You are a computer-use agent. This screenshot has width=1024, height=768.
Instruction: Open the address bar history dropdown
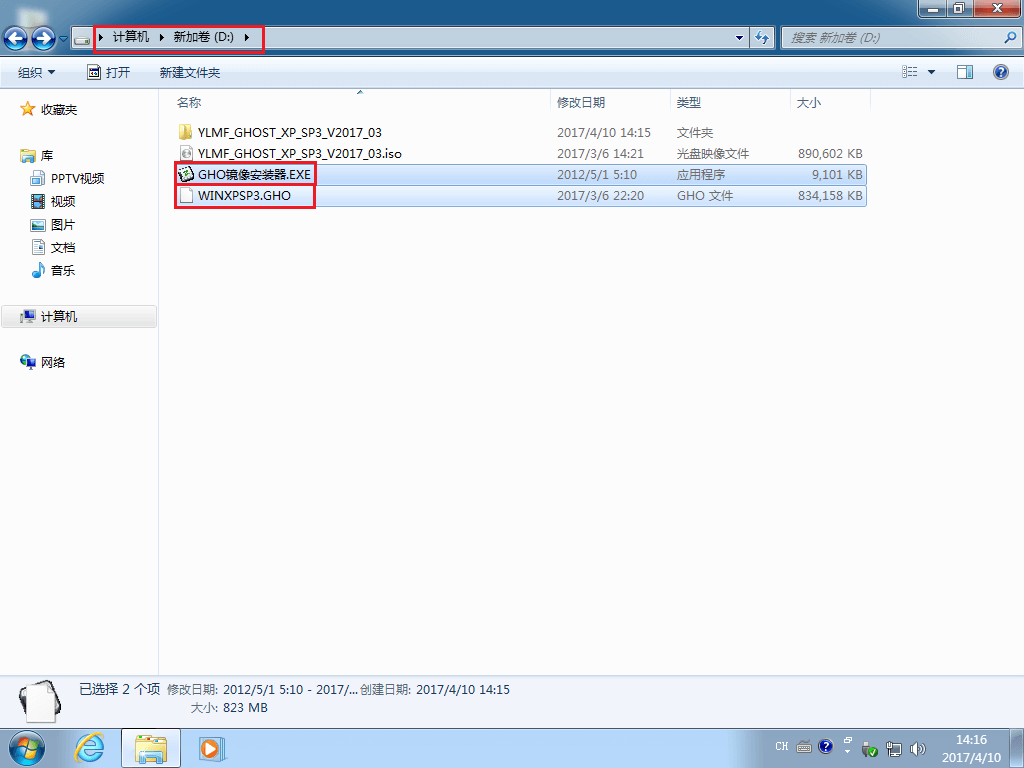click(x=740, y=38)
